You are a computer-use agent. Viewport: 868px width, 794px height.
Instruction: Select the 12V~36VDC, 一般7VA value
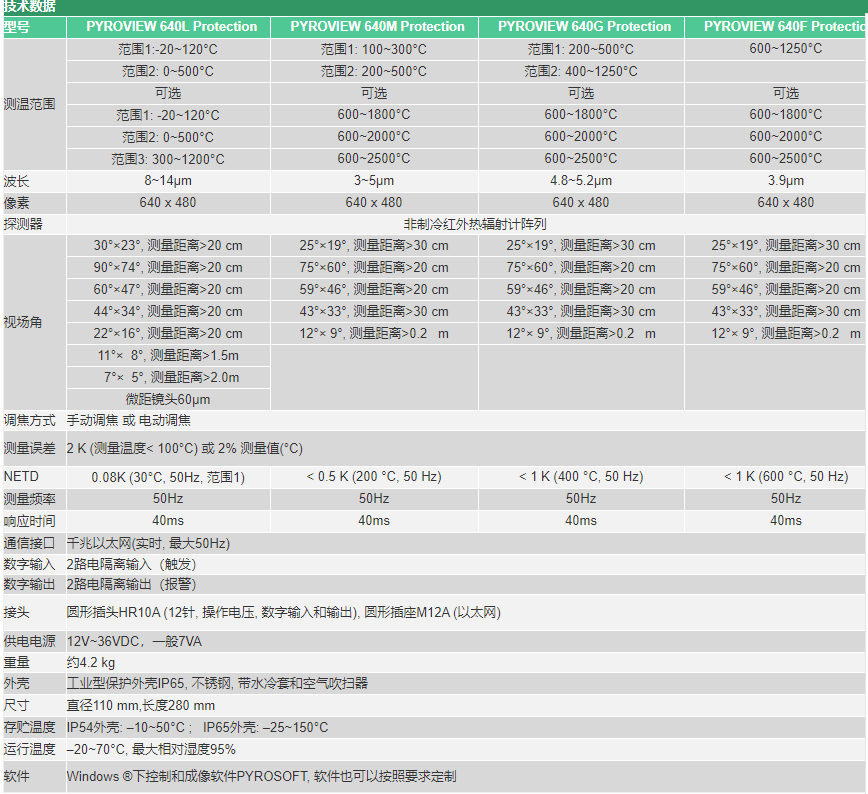click(x=134, y=641)
